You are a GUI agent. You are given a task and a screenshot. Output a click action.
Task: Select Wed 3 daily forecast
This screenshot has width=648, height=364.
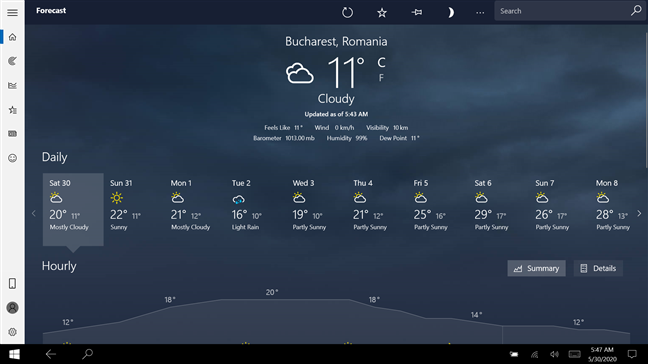(x=316, y=209)
